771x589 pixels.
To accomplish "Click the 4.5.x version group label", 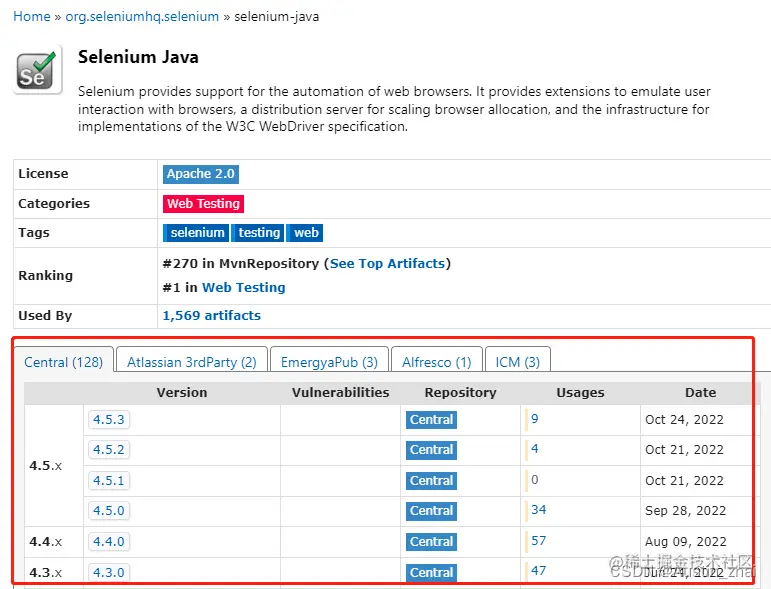I will tap(46, 466).
